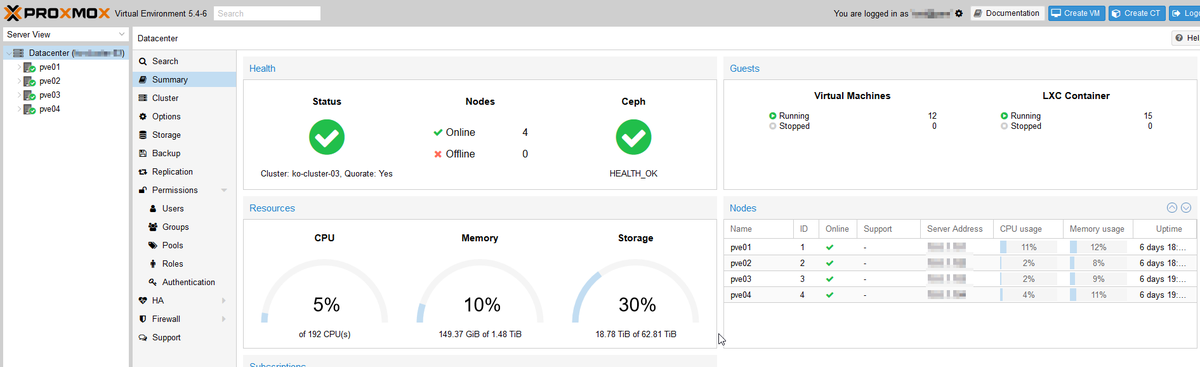Open the Support section
The image size is (1200, 367).
click(166, 338)
